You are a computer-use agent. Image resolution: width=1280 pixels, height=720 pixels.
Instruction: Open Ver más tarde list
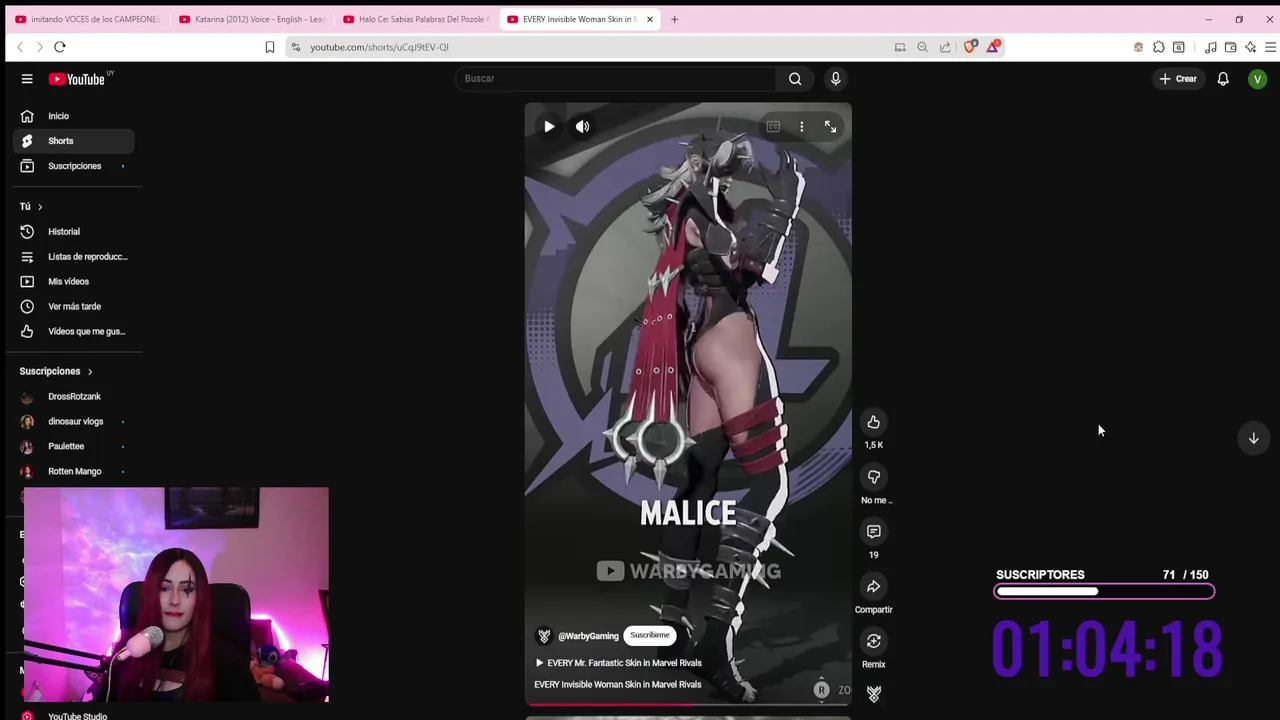pyautogui.click(x=74, y=307)
